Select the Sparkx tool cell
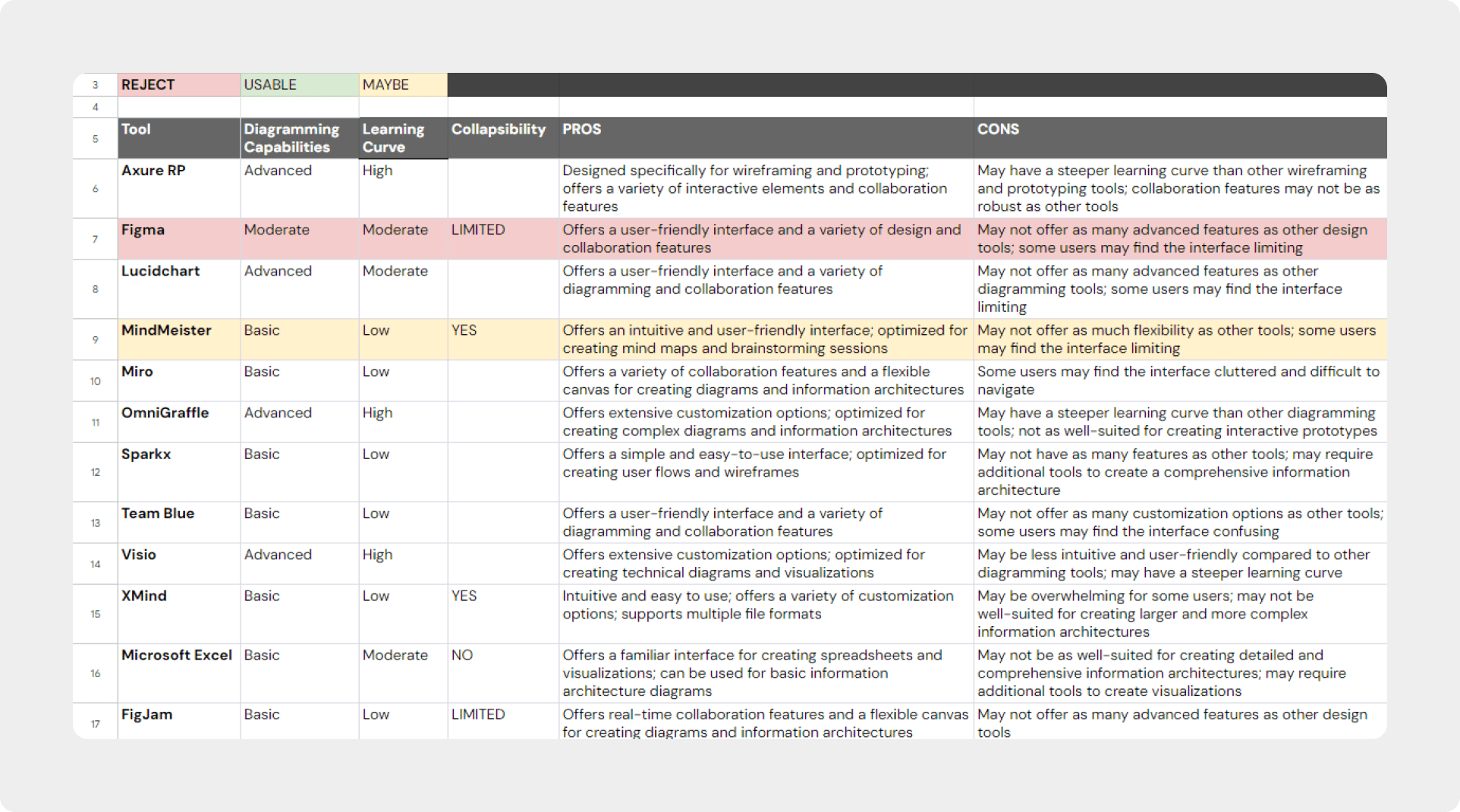This screenshot has width=1460, height=812. (x=179, y=472)
